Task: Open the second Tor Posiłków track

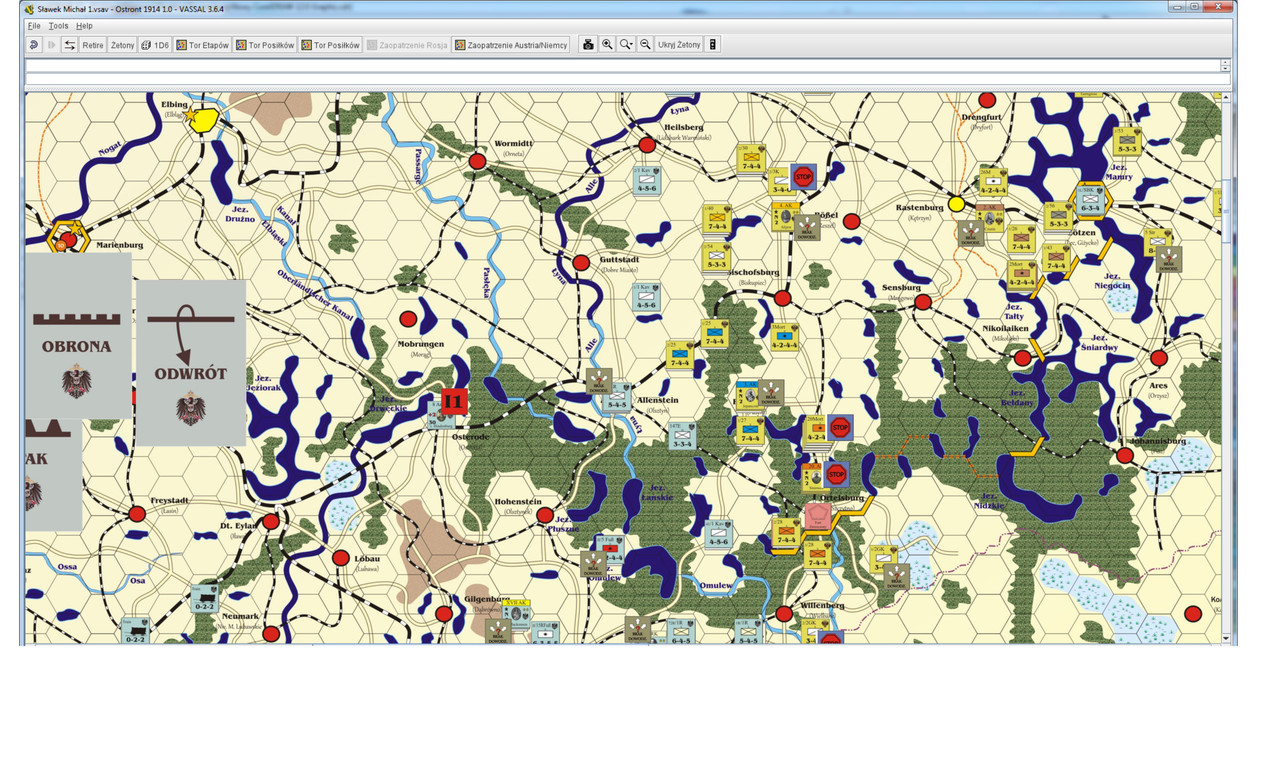Action: (x=330, y=45)
